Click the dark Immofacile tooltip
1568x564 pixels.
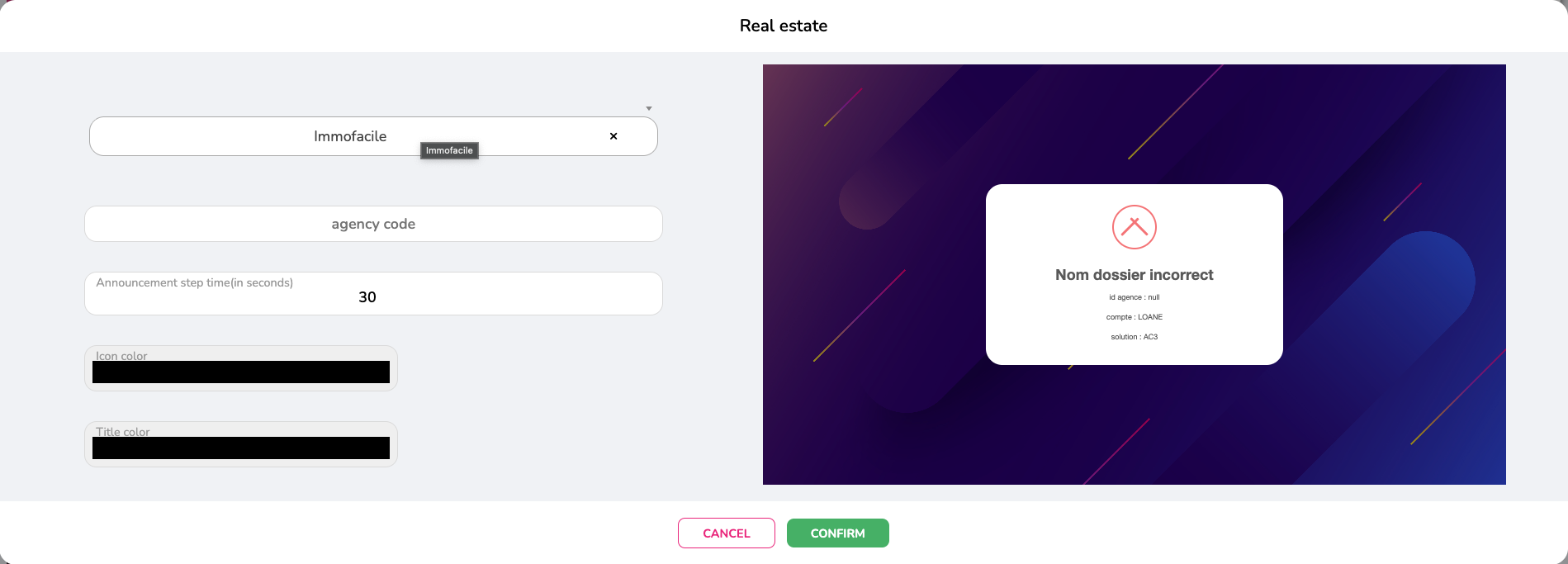[449, 150]
